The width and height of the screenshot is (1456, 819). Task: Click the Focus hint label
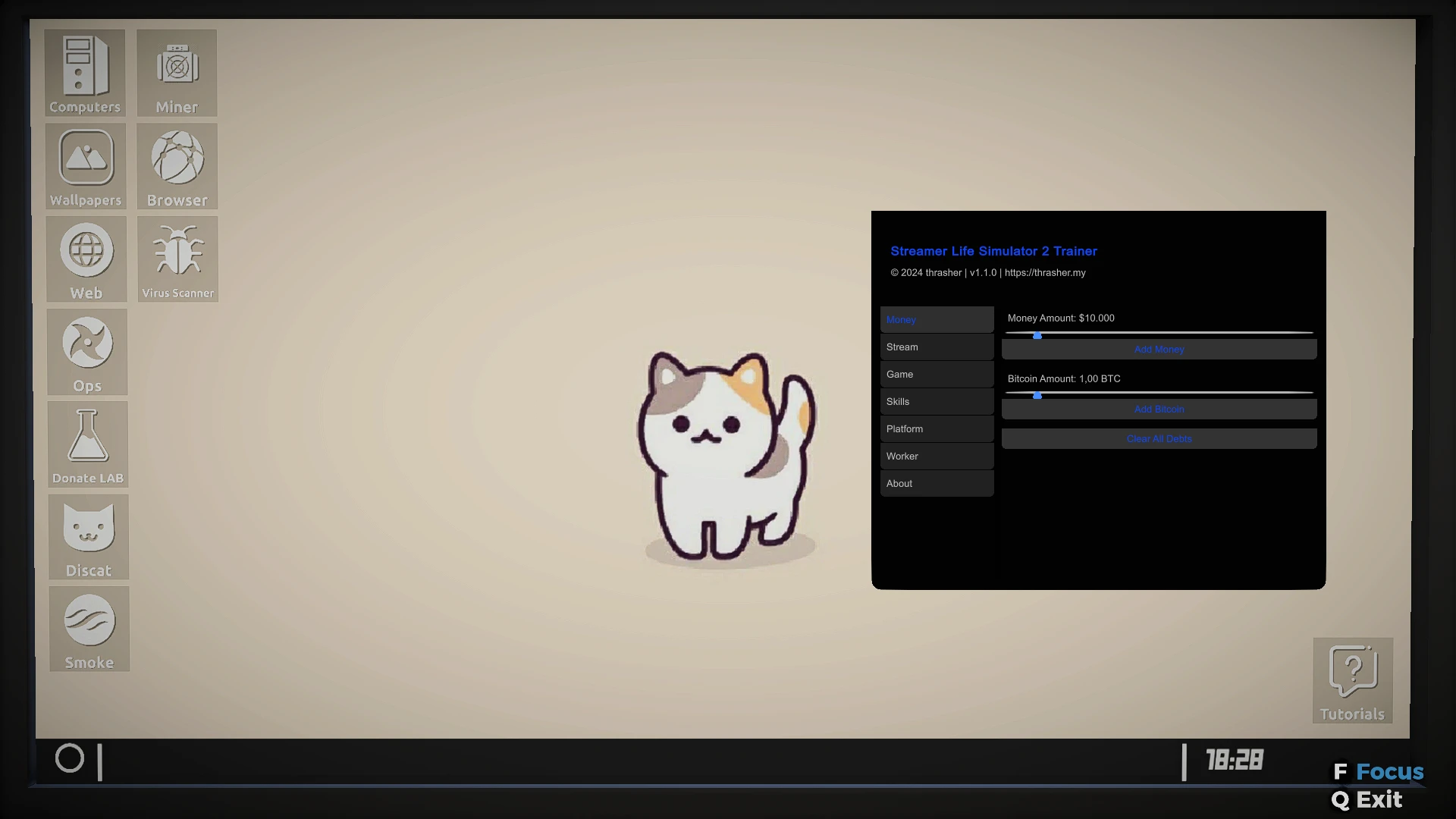click(x=1390, y=772)
